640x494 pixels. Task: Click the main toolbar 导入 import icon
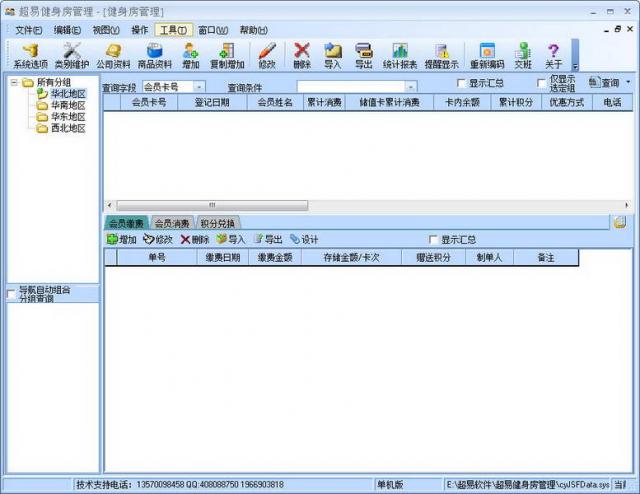[x=333, y=56]
